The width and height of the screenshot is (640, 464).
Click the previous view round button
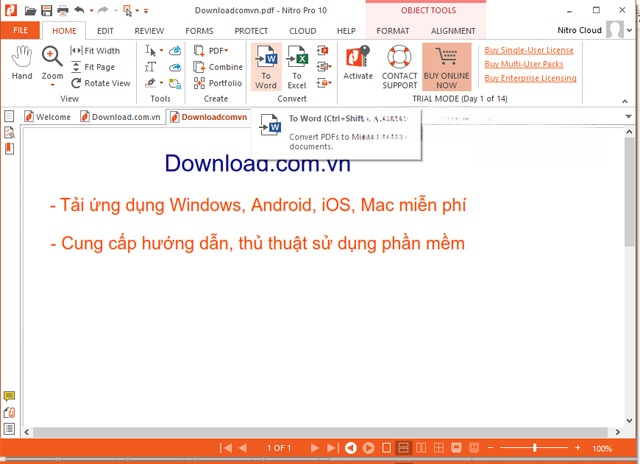point(351,448)
